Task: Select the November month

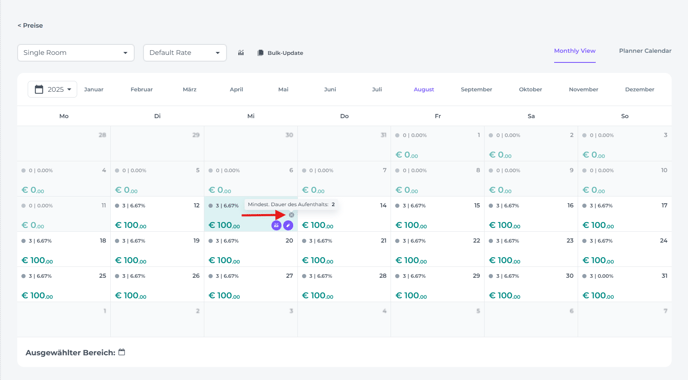Action: point(584,90)
